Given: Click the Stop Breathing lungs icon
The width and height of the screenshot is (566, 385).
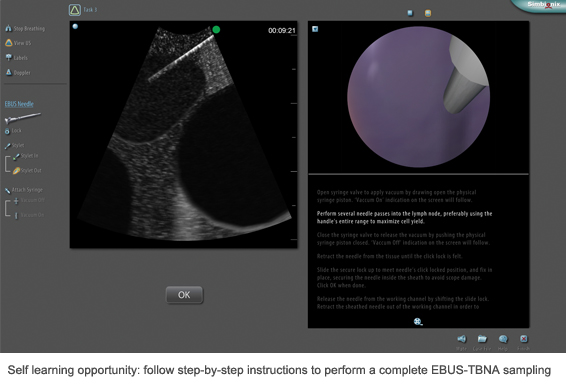Looking at the screenshot, I should coord(8,28).
